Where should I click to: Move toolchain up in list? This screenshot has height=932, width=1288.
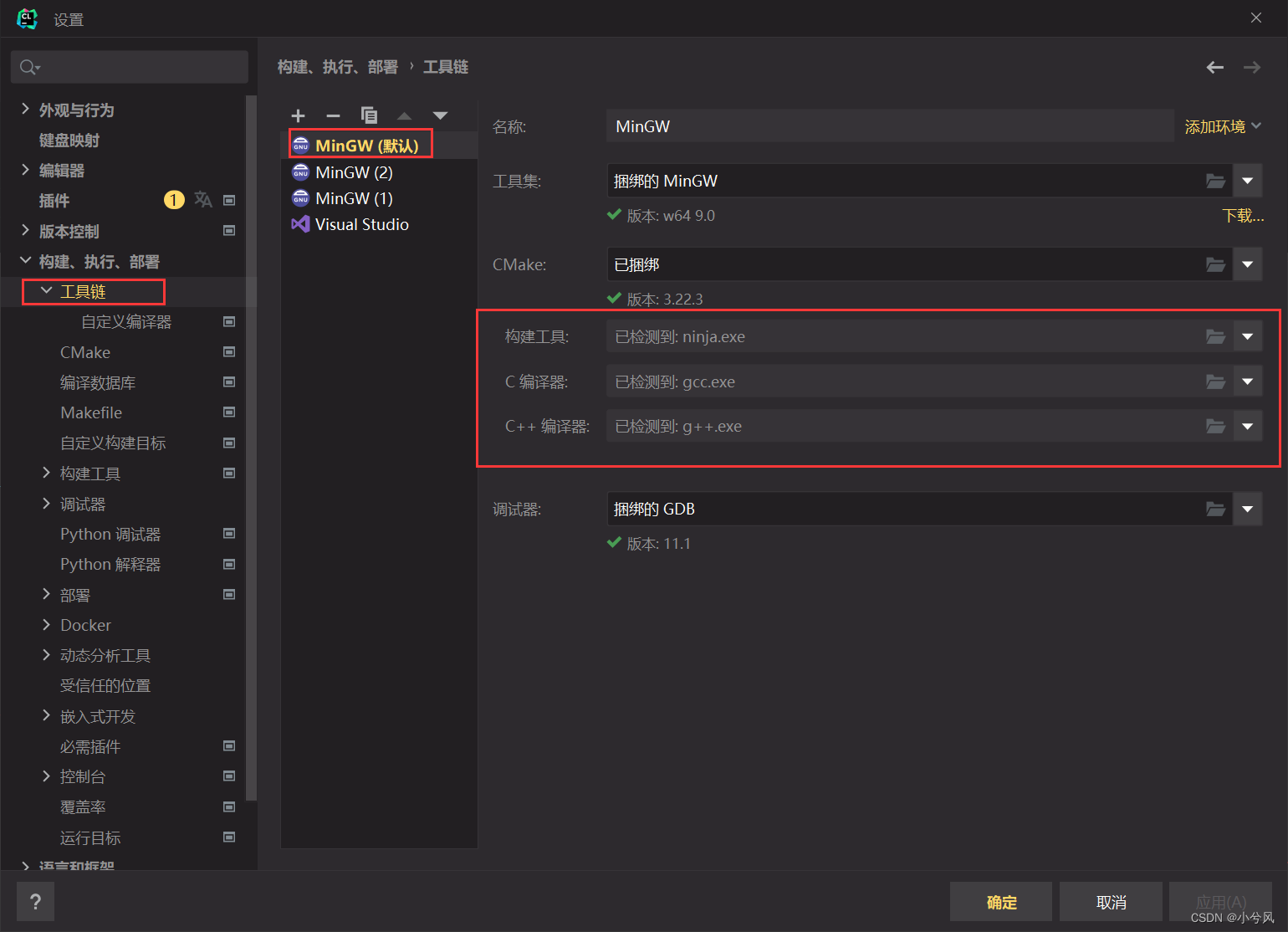(x=404, y=115)
